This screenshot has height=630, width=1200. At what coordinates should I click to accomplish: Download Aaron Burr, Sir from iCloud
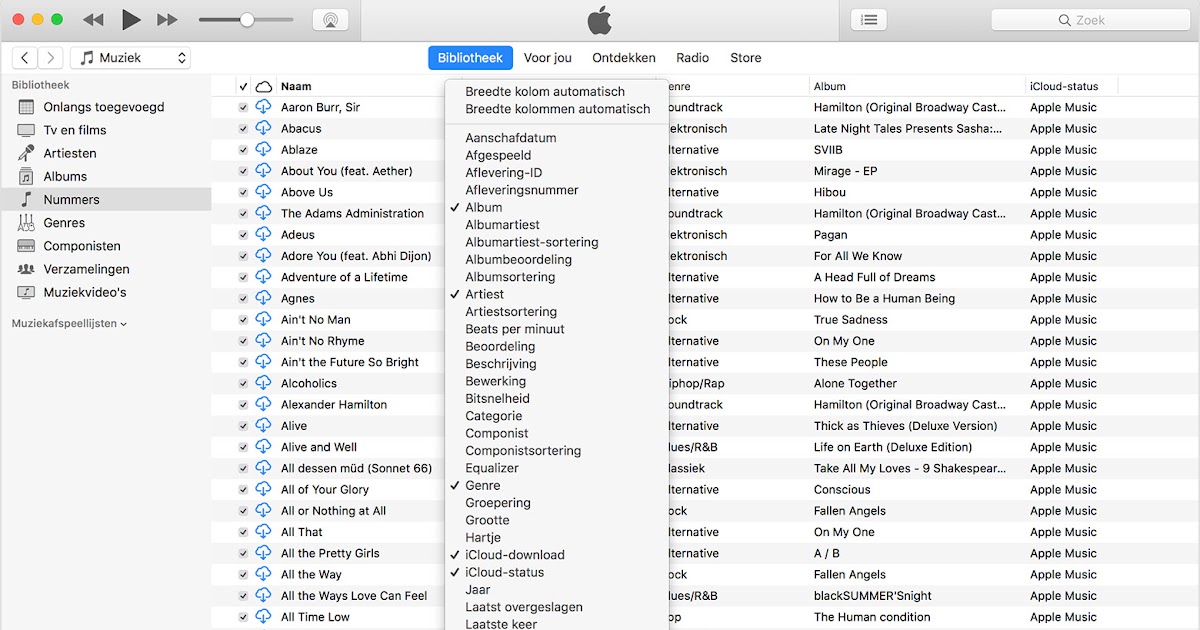click(264, 107)
